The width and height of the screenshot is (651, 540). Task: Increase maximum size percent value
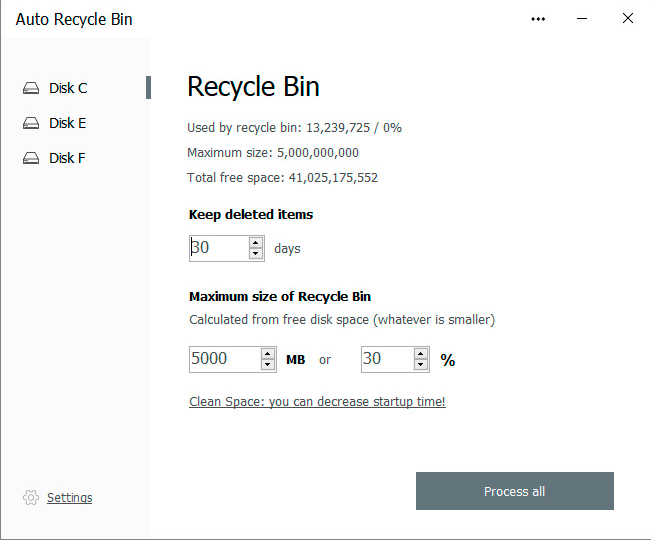point(421,354)
